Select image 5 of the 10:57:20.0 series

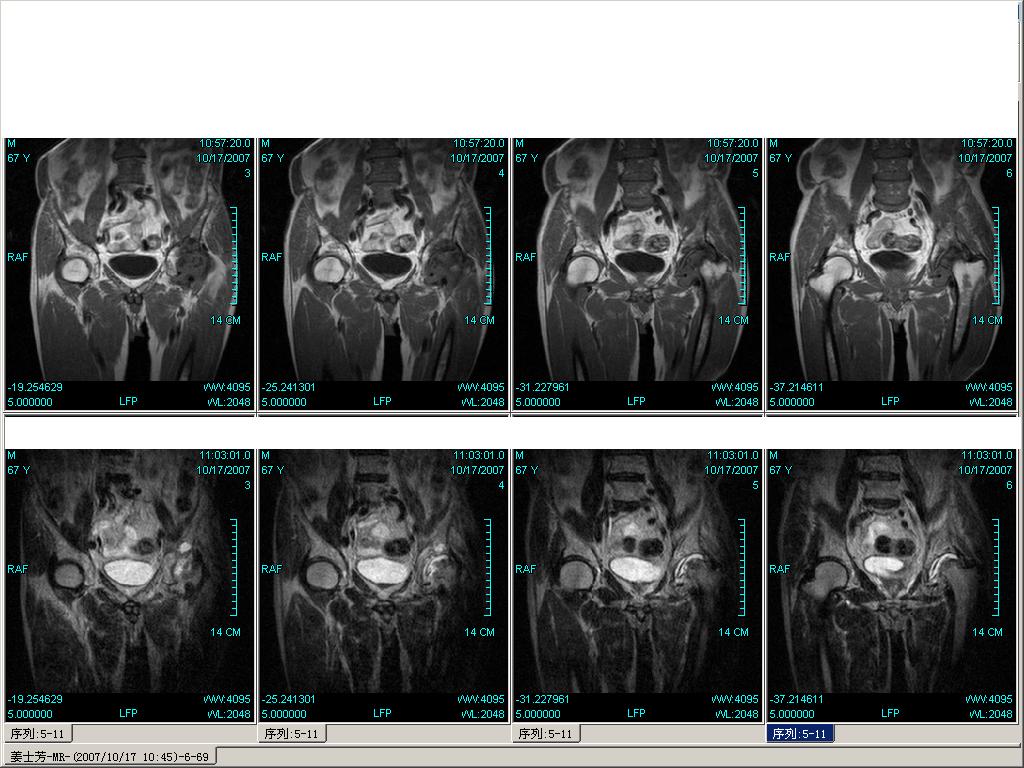637,274
